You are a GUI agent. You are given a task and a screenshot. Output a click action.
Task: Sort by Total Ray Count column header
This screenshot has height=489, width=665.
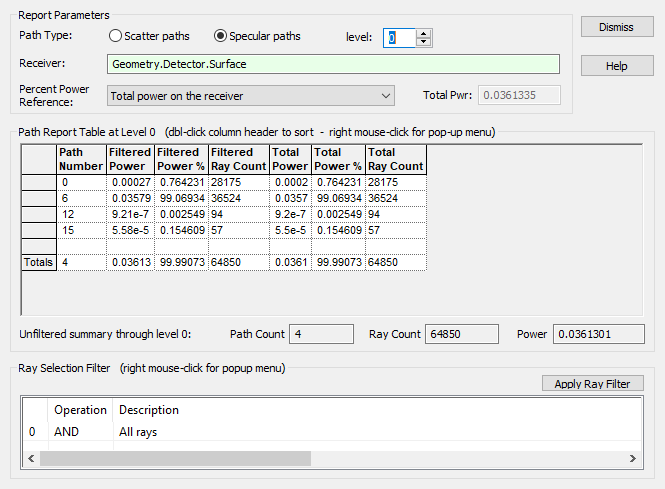pyautogui.click(x=396, y=159)
